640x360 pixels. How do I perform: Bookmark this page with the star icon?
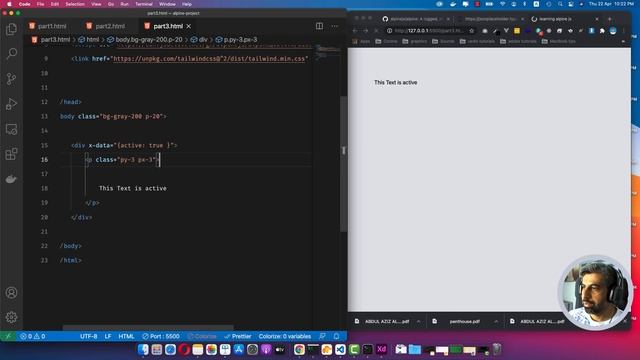click(471, 31)
